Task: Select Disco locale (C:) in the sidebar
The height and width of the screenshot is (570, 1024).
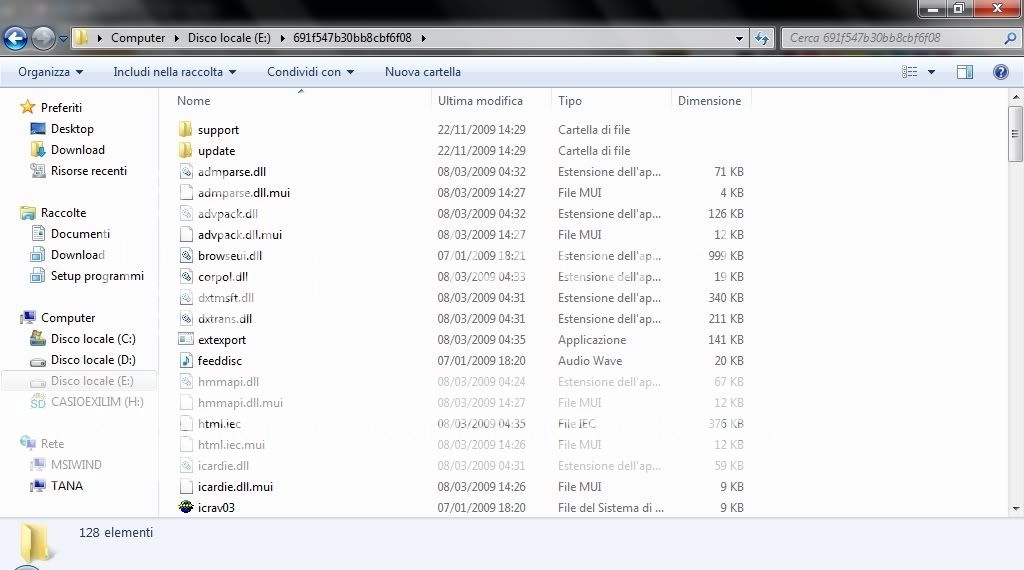Action: 92,339
